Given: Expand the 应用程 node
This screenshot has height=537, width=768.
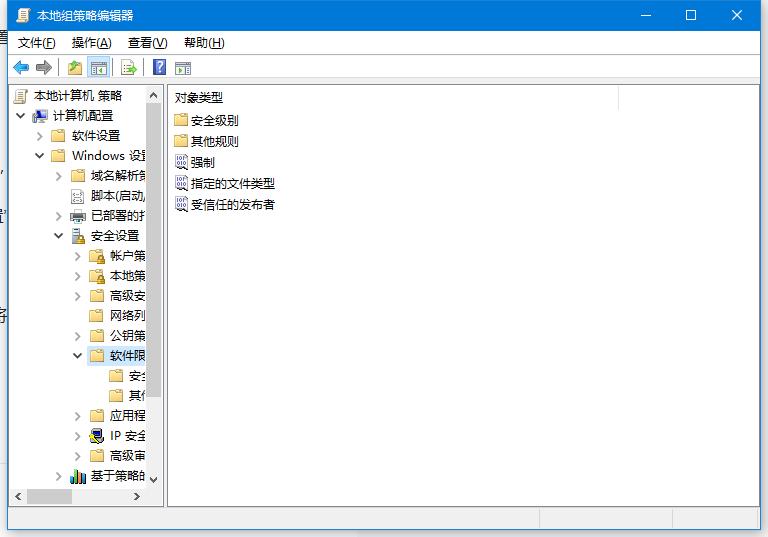Looking at the screenshot, I should [x=78, y=416].
